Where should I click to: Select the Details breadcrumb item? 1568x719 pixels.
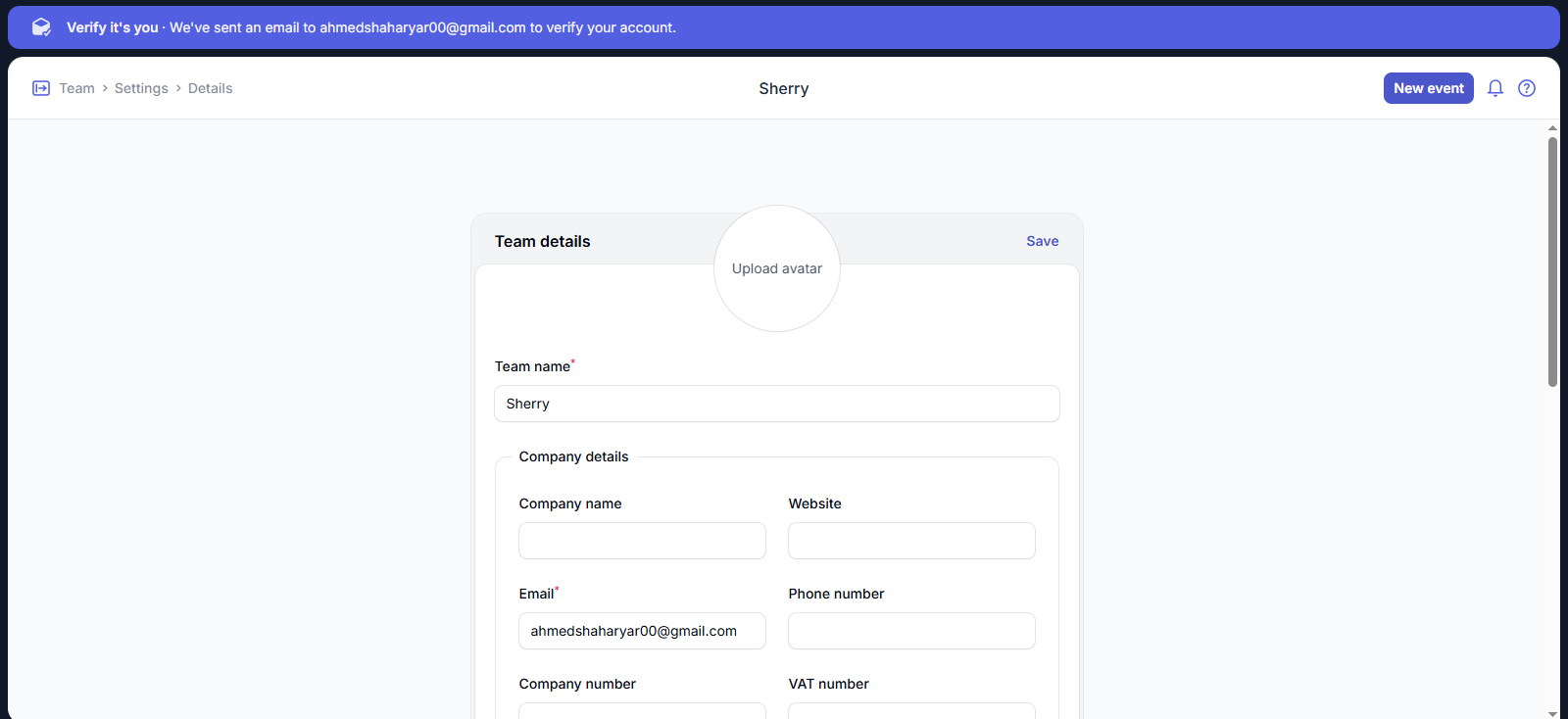210,88
